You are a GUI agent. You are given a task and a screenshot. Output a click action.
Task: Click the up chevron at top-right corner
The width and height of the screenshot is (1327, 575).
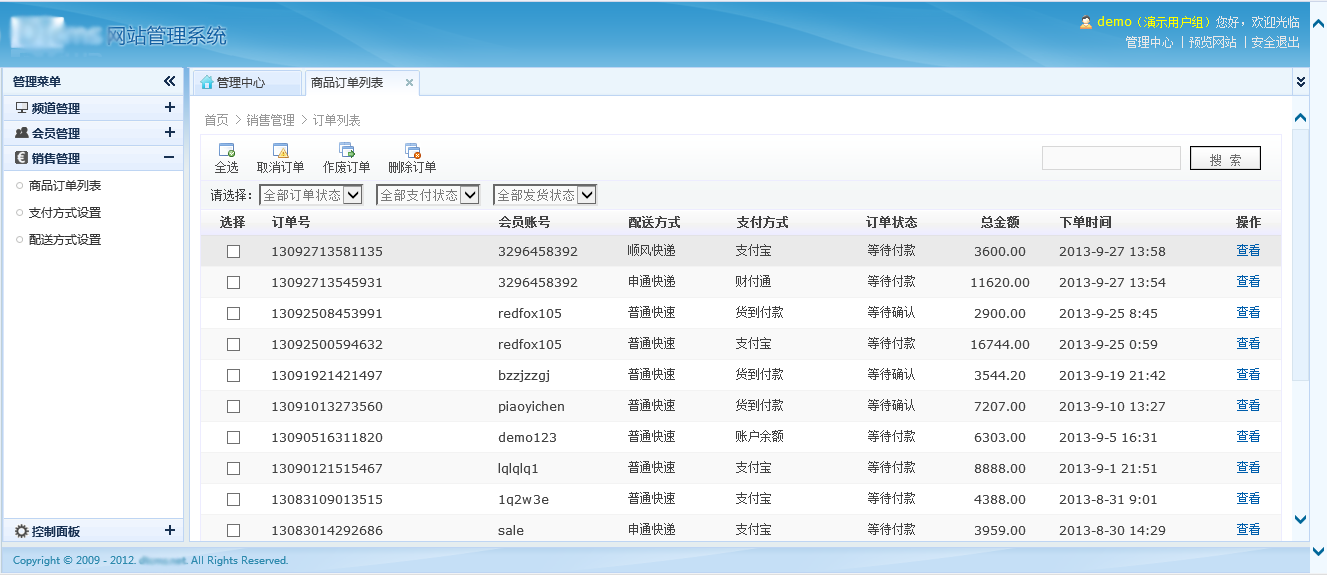(x=1319, y=23)
